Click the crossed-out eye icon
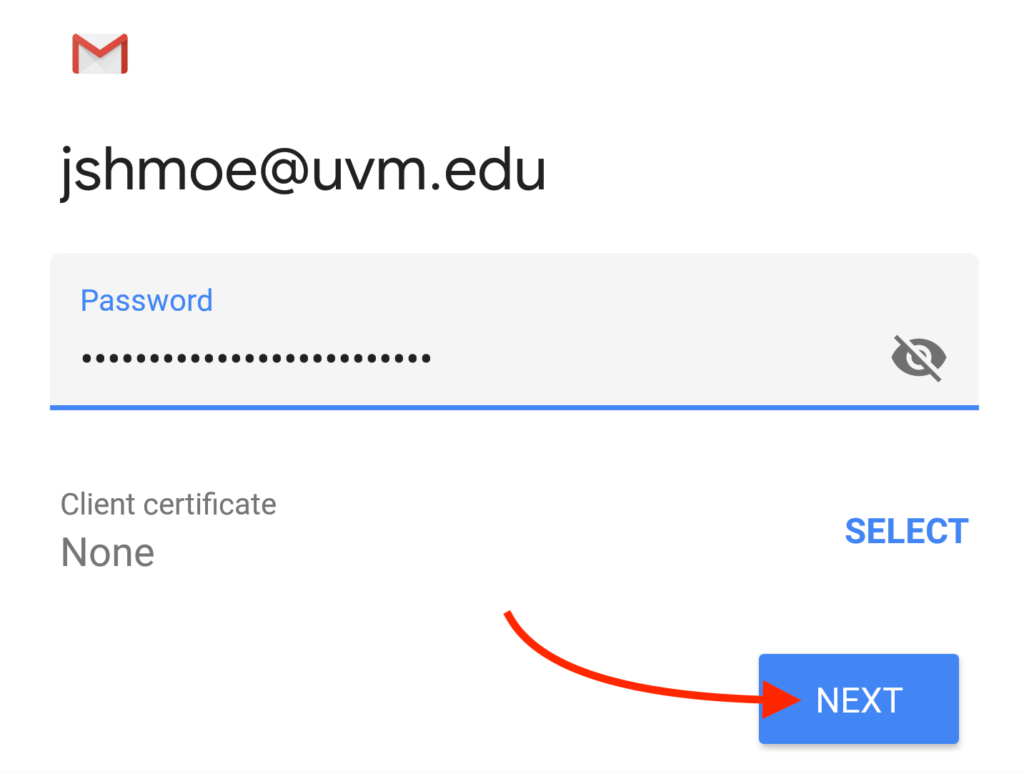The image size is (1024, 774). tap(918, 359)
